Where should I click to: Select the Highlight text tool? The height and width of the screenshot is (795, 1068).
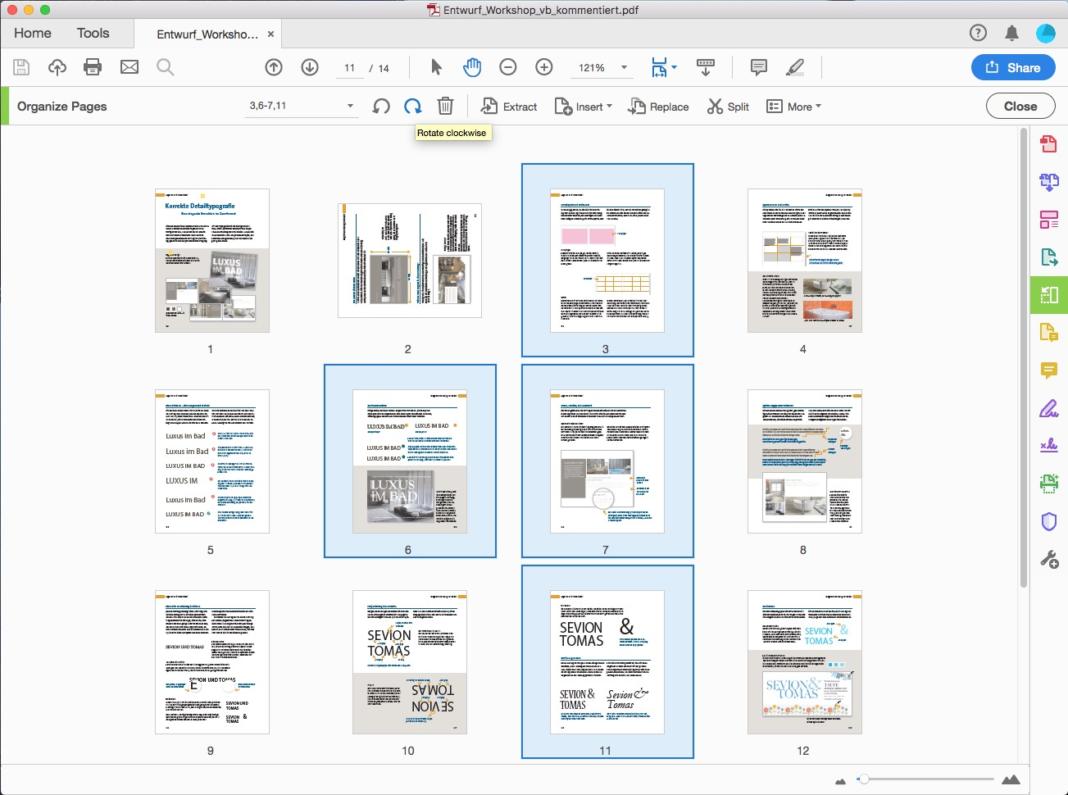point(795,67)
